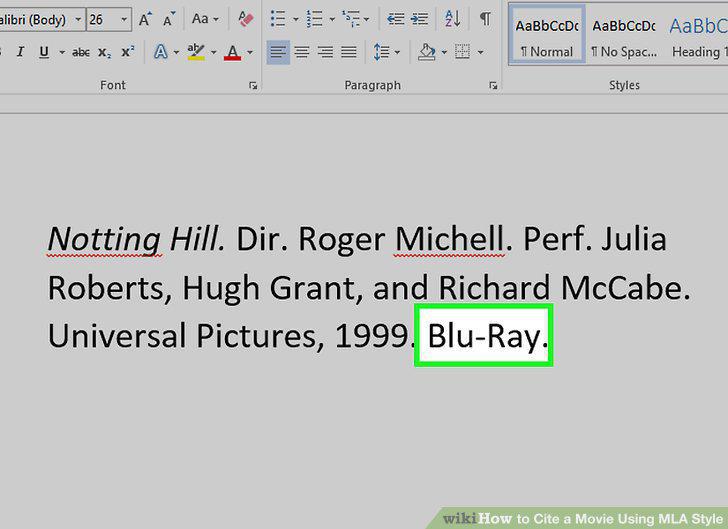The height and width of the screenshot is (529, 728).
Task: Apply Text Effects with glowing A icon
Action: click(x=161, y=52)
